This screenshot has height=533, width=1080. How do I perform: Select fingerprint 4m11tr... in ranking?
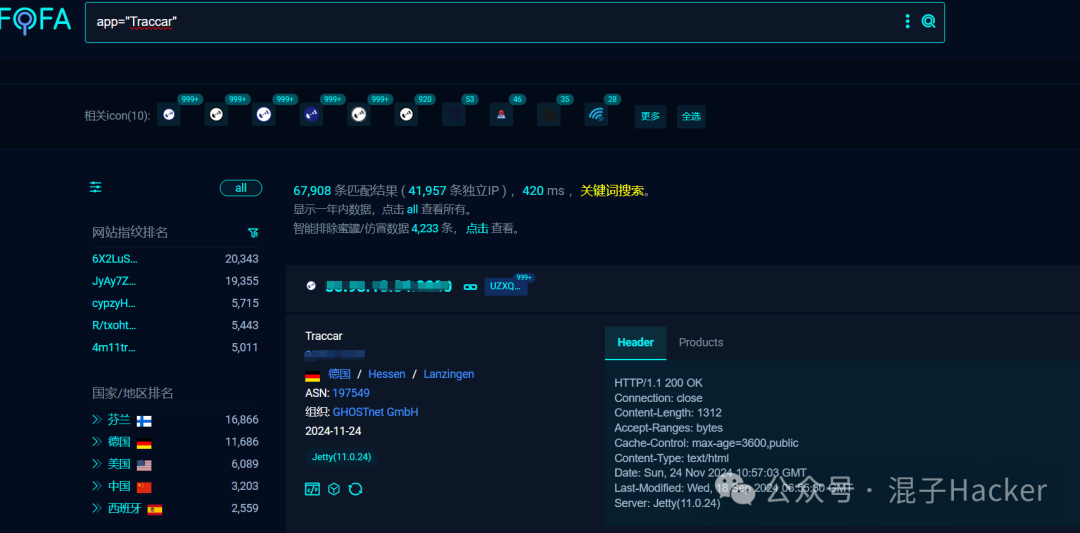(x=114, y=347)
